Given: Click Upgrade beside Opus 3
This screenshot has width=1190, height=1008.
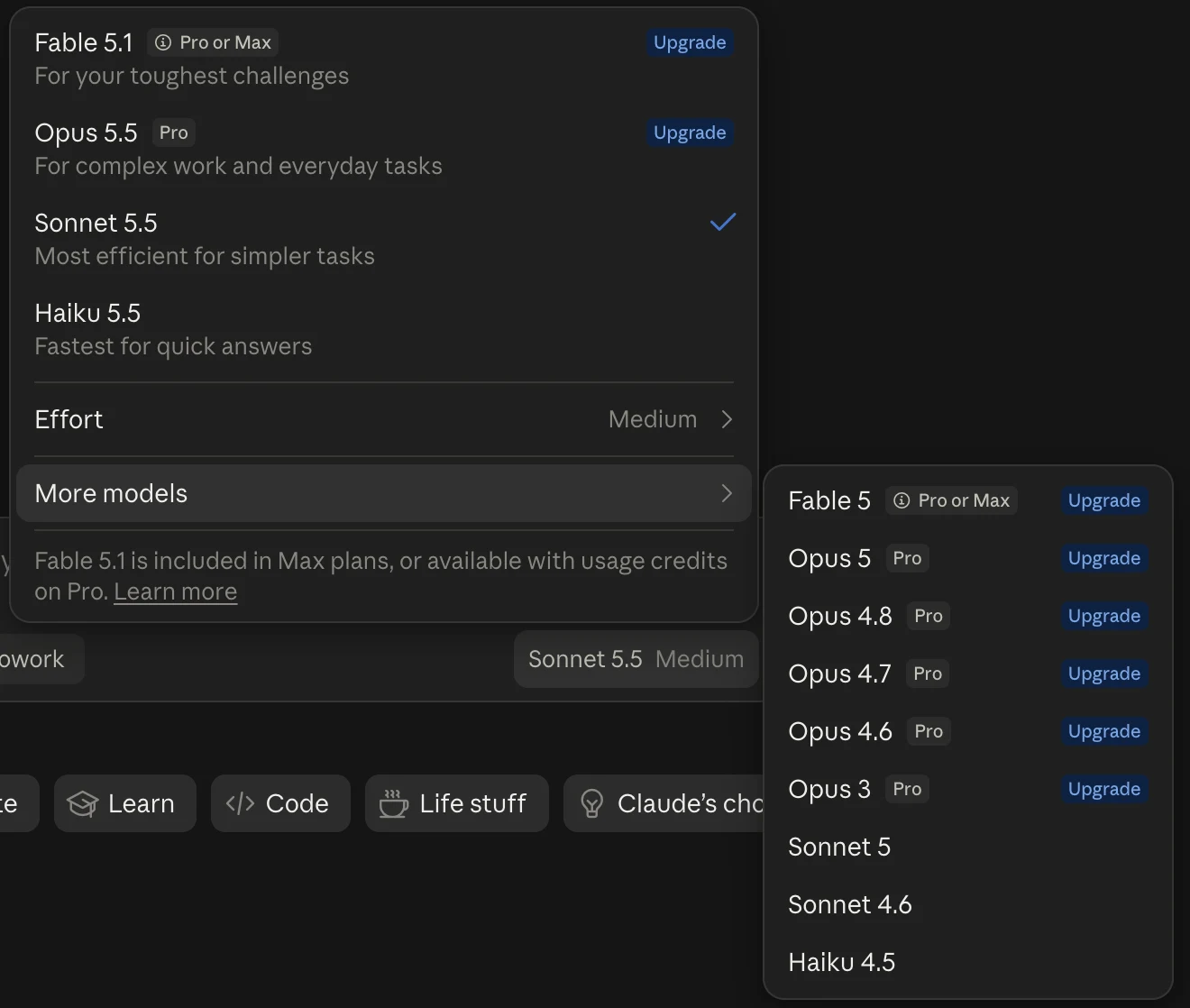Looking at the screenshot, I should point(1104,789).
